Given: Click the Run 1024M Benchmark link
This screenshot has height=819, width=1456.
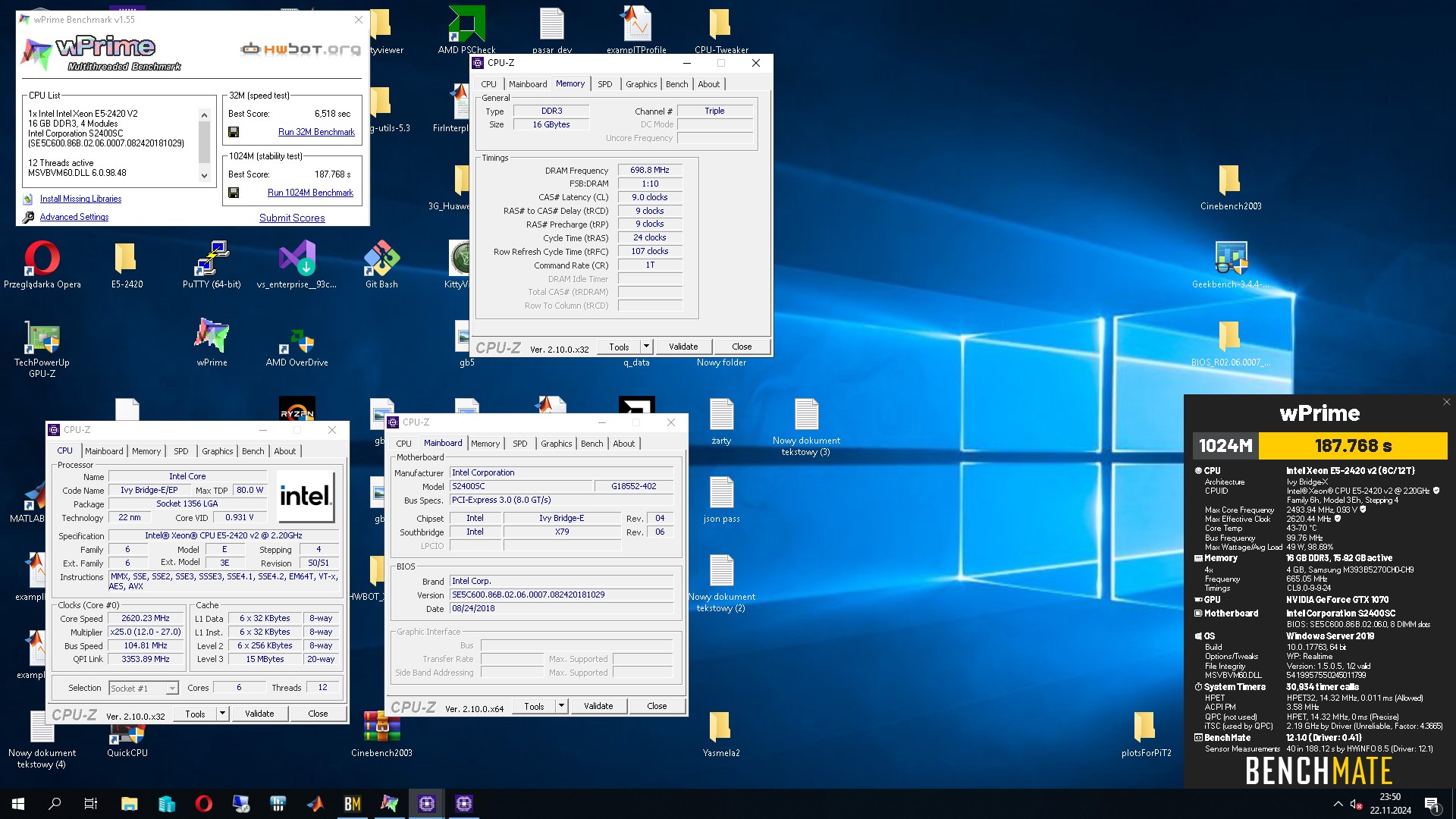Looking at the screenshot, I should (x=310, y=193).
